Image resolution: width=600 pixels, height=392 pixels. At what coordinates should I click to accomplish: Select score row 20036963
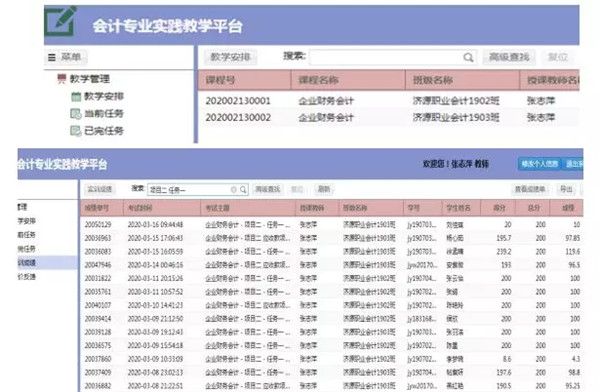[331, 238]
